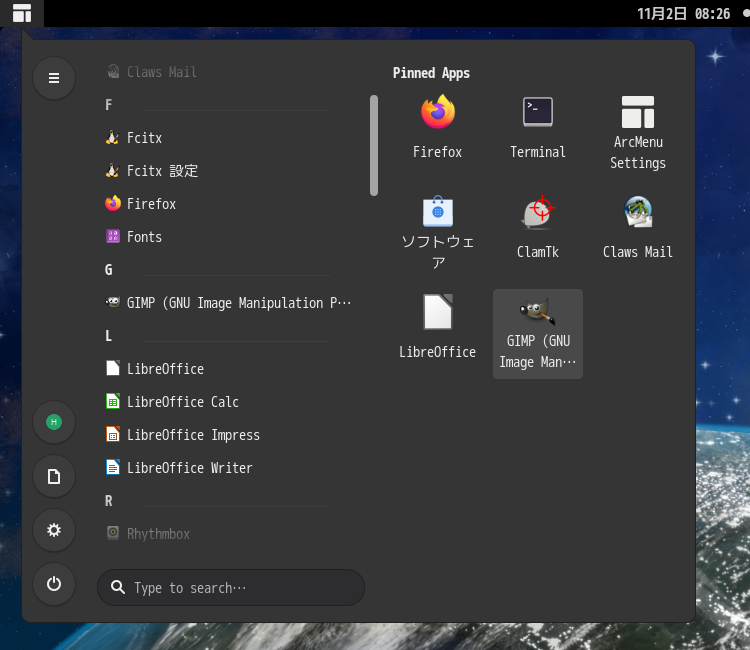Open the Documents sidebar button
Screen dimensions: 750x650
coord(54,476)
